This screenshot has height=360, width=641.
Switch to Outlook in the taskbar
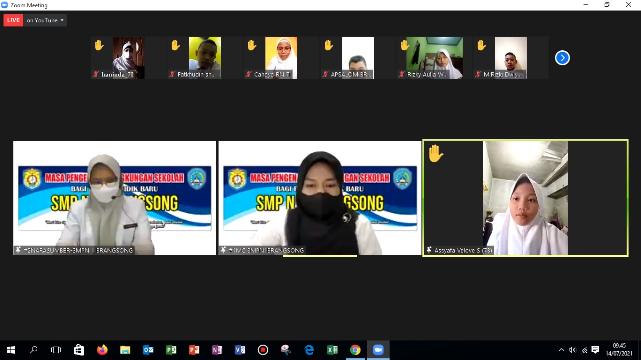pyautogui.click(x=148, y=350)
